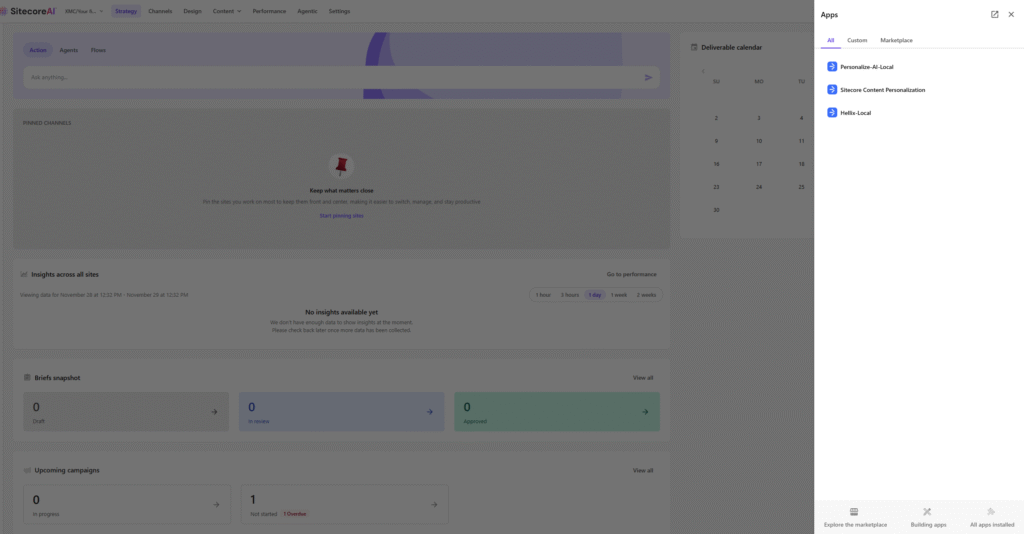Switch to the Agents mode pill
The height and width of the screenshot is (534, 1024).
pyautogui.click(x=69, y=50)
